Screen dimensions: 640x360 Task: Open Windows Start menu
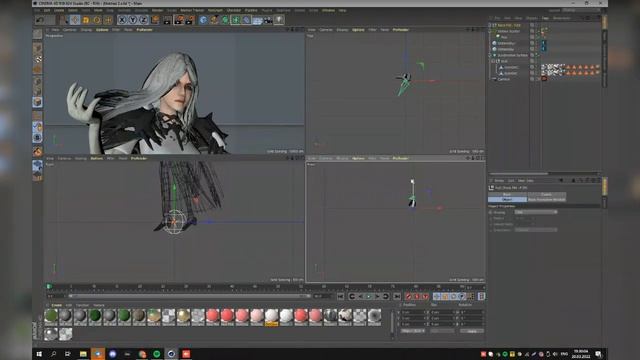39,354
